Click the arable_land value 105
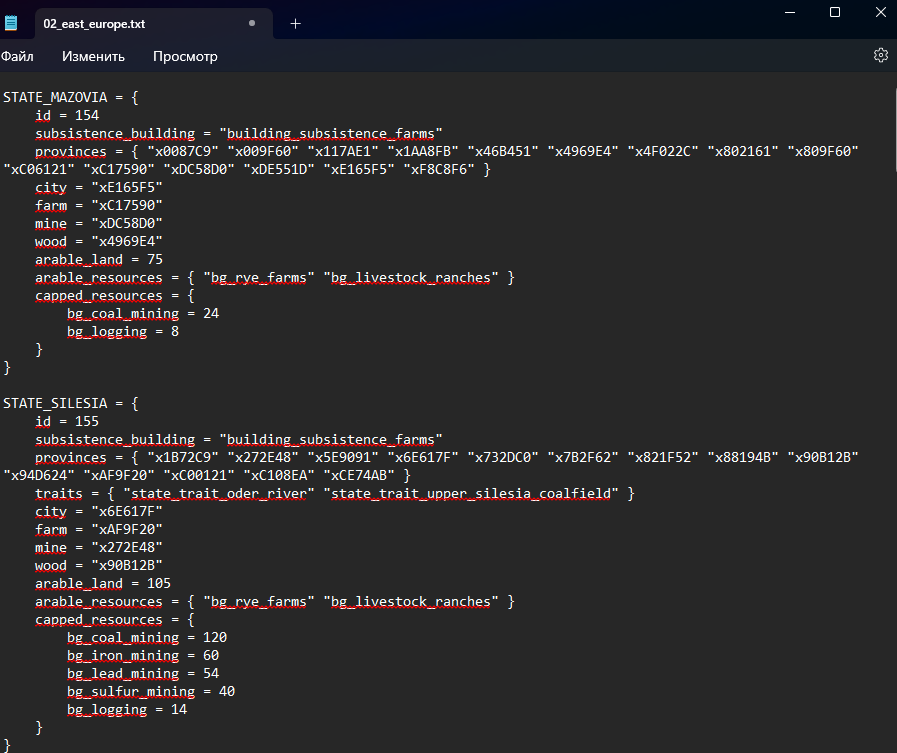This screenshot has width=897, height=753. click(x=159, y=584)
